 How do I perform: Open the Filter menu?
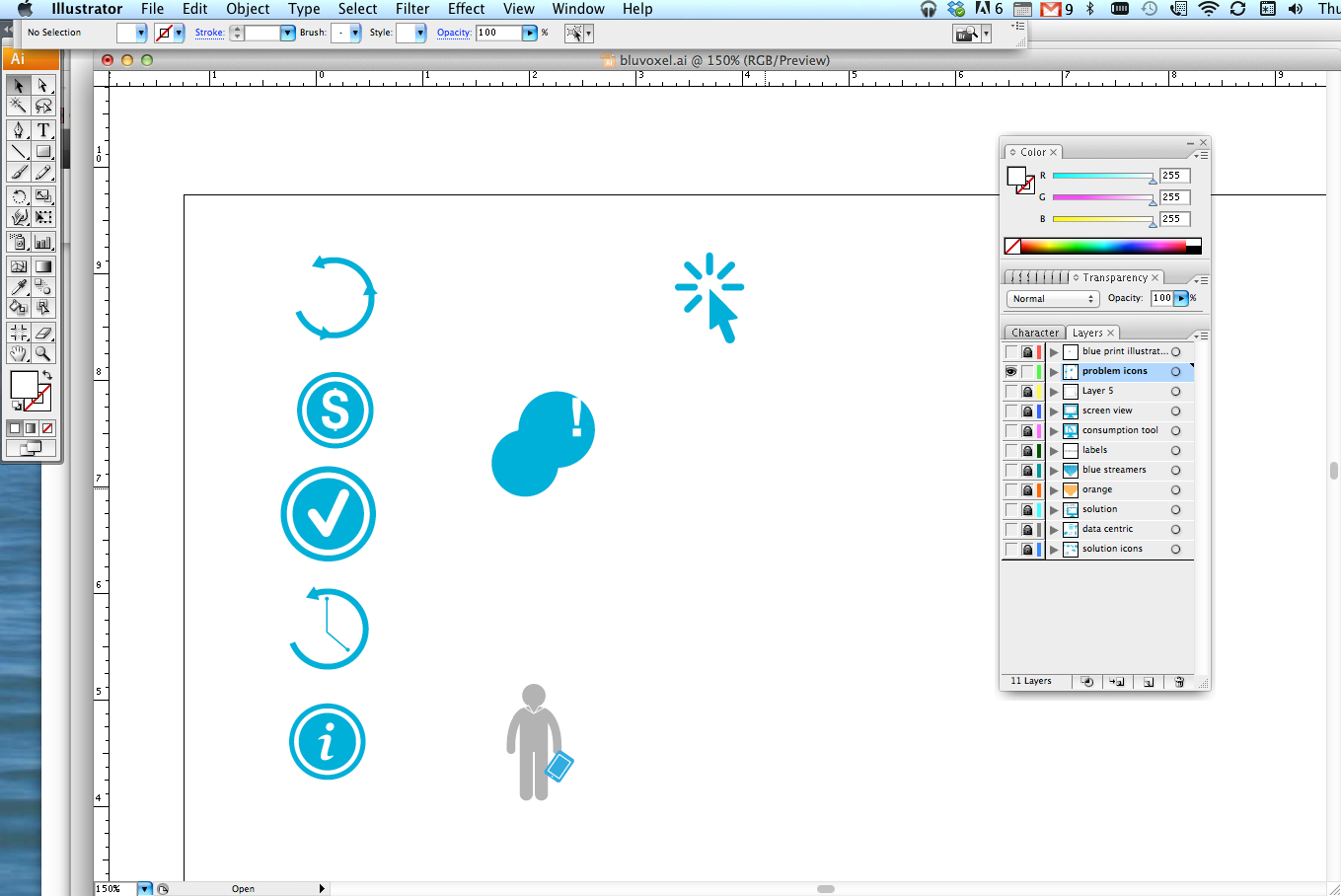[x=412, y=9]
